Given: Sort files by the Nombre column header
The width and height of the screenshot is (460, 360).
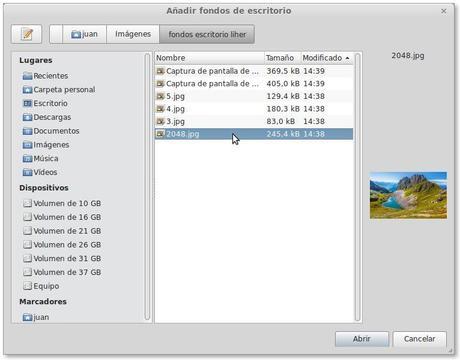Looking at the screenshot, I should [209, 58].
